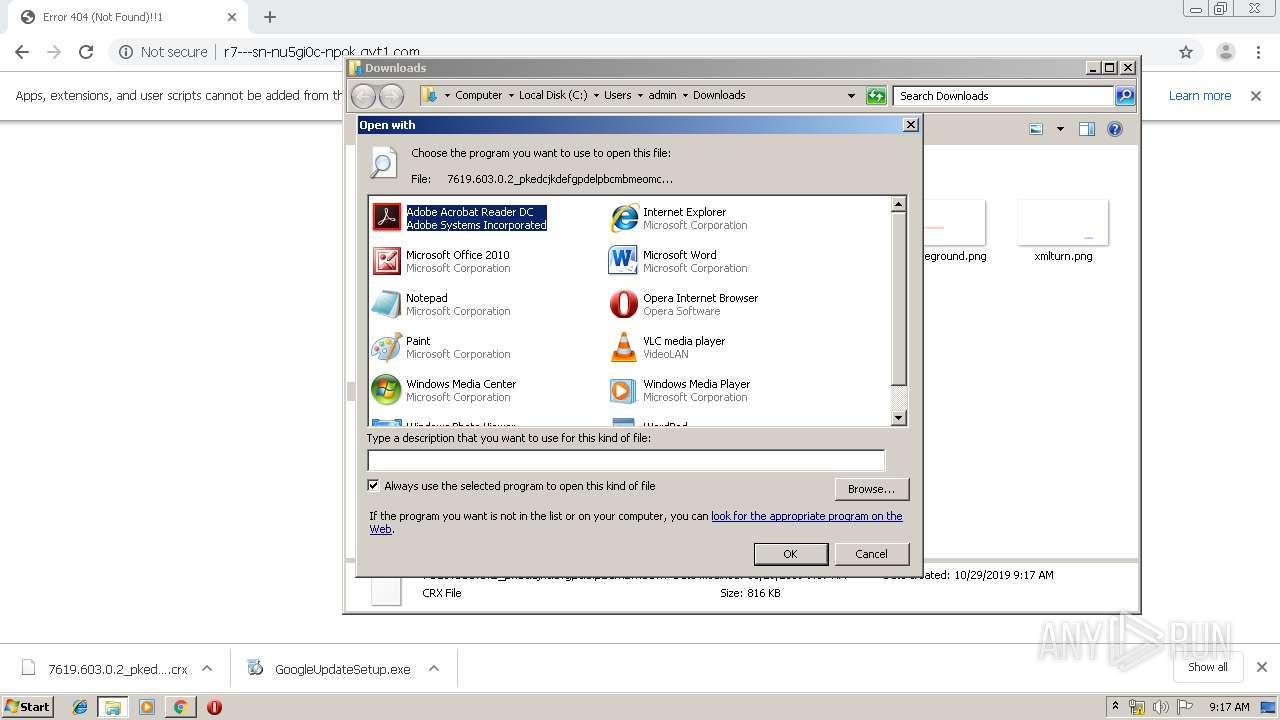Screen dimensions: 1280x720
Task: Select Notepad in the program list
Action: click(x=442, y=304)
